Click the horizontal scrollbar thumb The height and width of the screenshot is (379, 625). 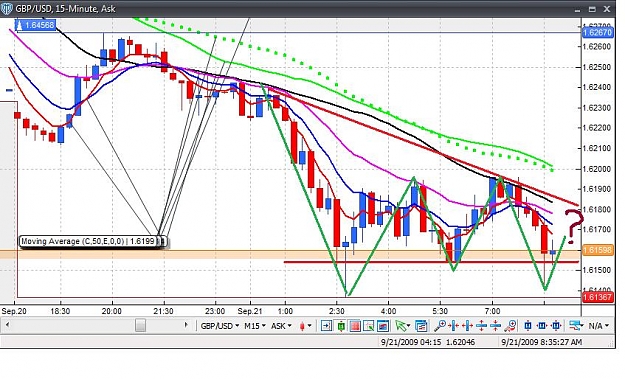(140, 325)
